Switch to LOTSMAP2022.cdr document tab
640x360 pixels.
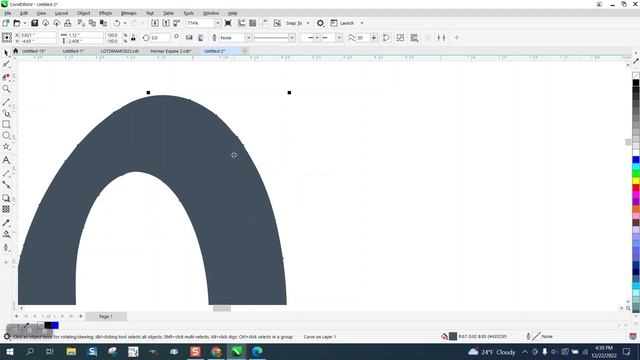click(120, 51)
